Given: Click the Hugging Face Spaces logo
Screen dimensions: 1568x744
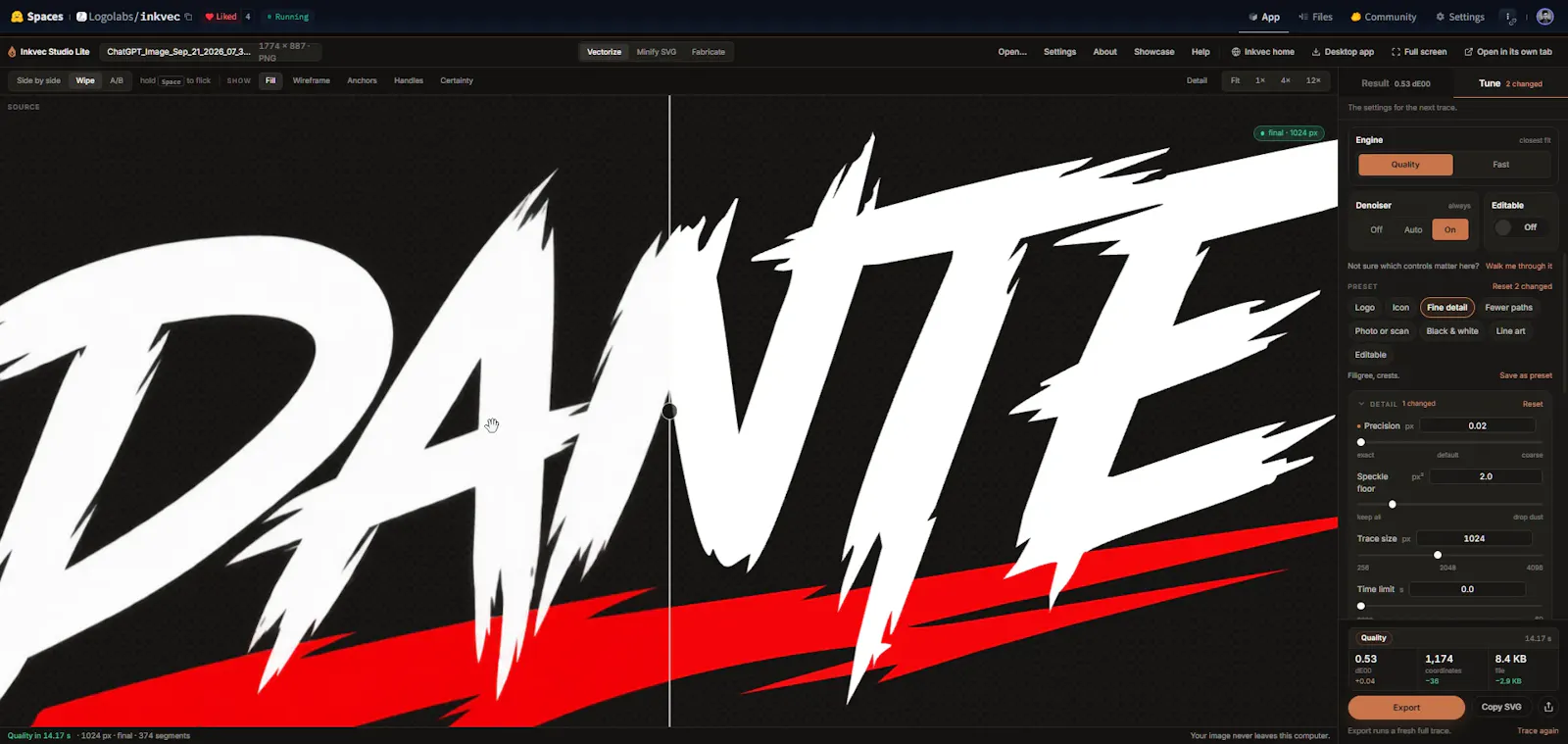Looking at the screenshot, I should pyautogui.click(x=17, y=17).
